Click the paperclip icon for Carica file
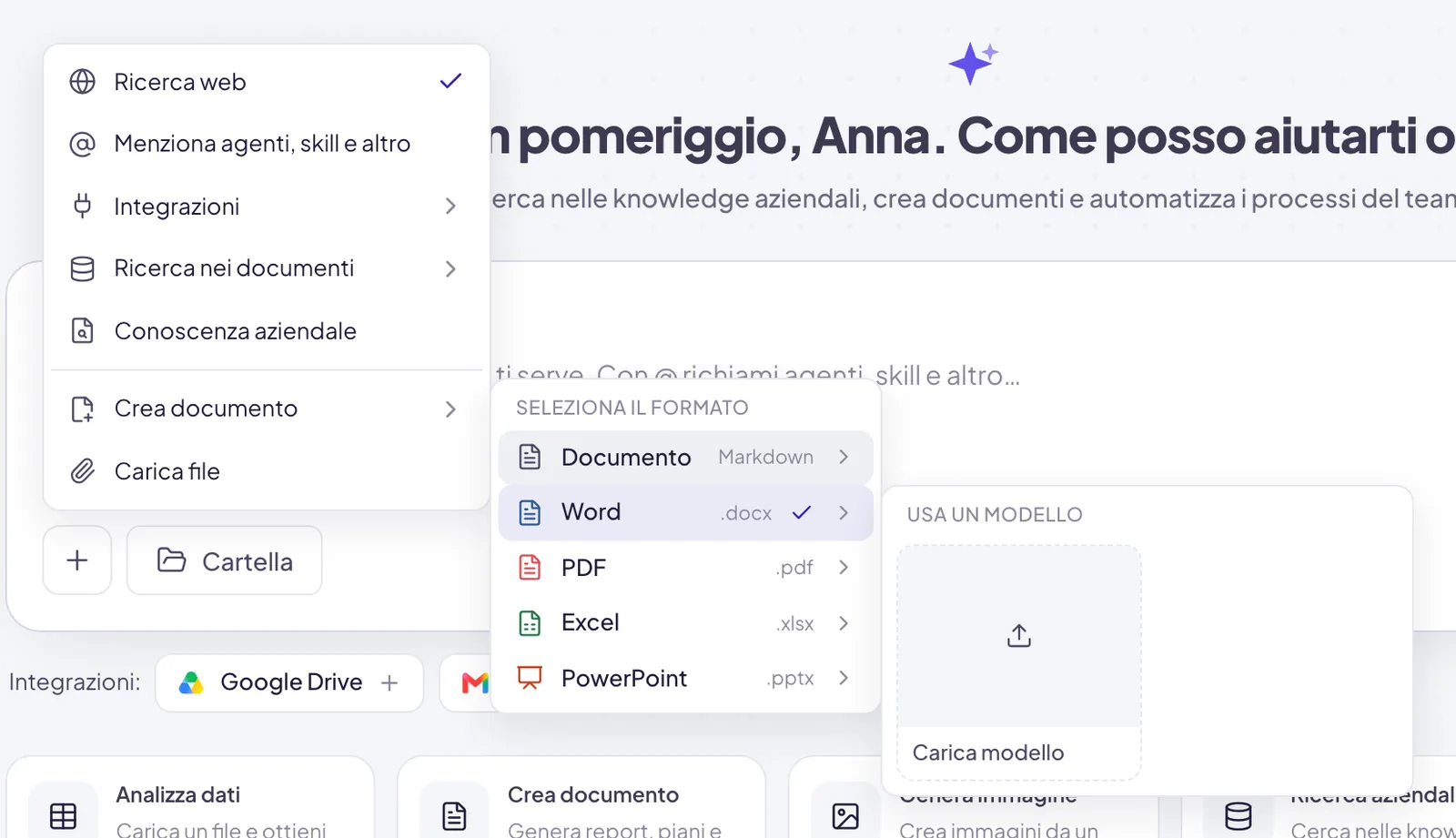Image resolution: width=1456 pixels, height=838 pixels. click(83, 470)
